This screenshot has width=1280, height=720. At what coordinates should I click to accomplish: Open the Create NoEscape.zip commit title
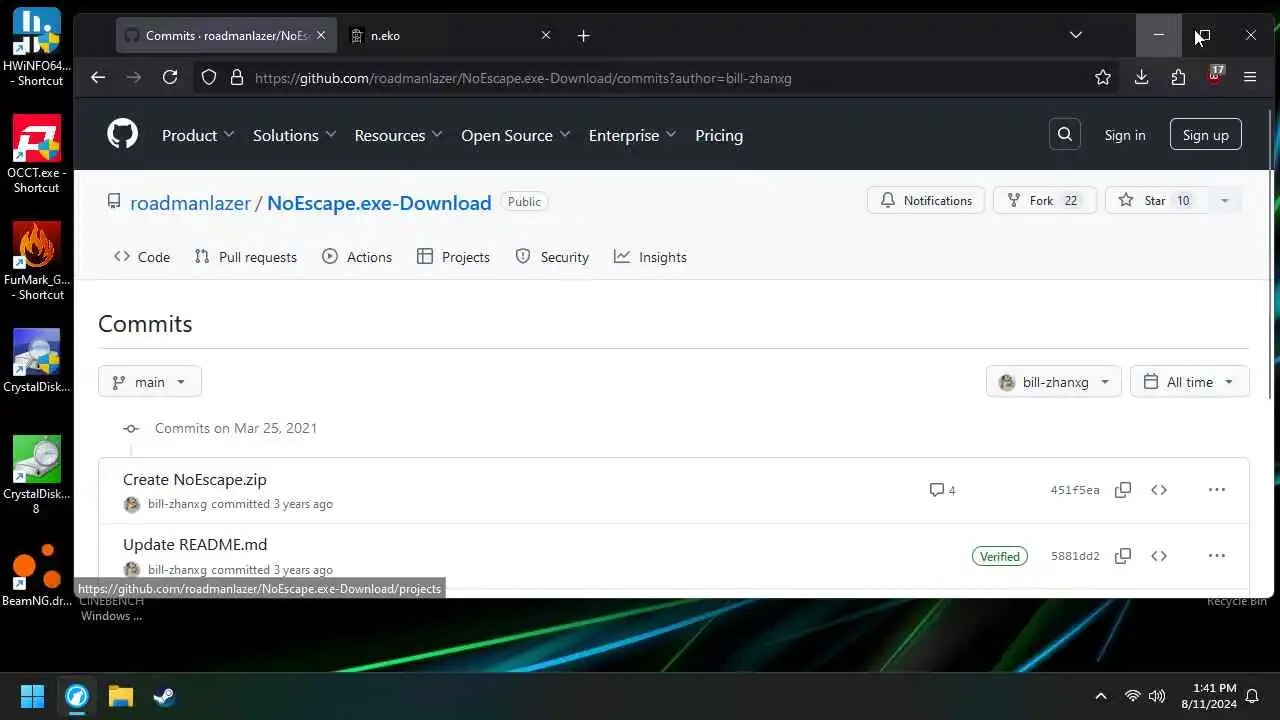click(x=195, y=479)
